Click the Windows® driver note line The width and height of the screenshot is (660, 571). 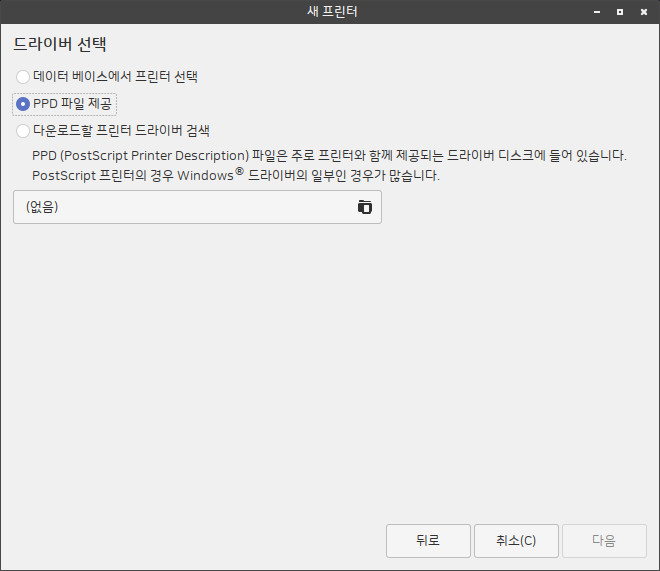coord(236,175)
